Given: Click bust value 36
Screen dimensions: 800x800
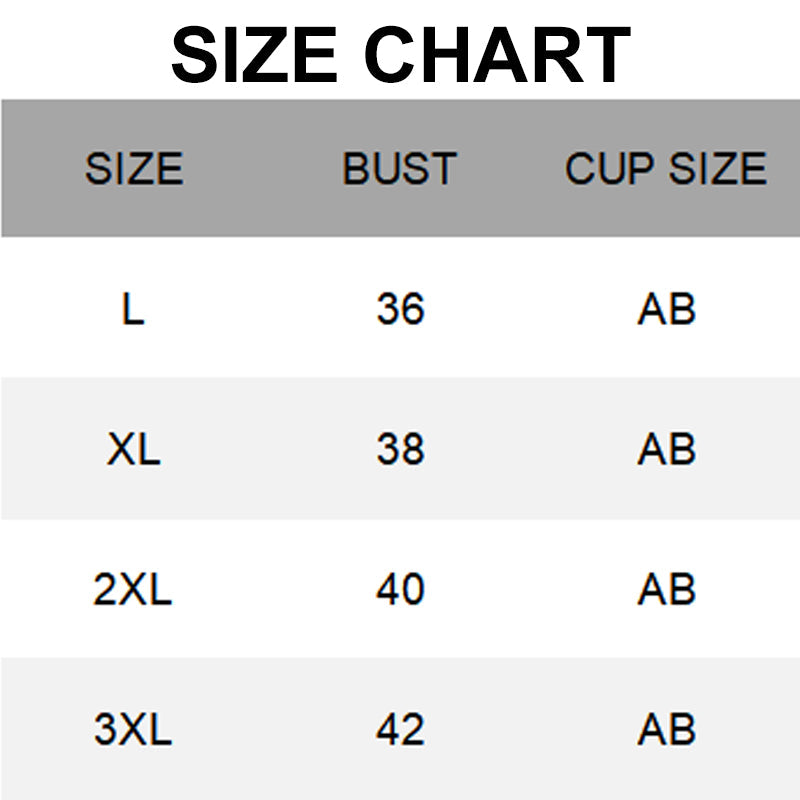Looking at the screenshot, I should pos(400,310).
